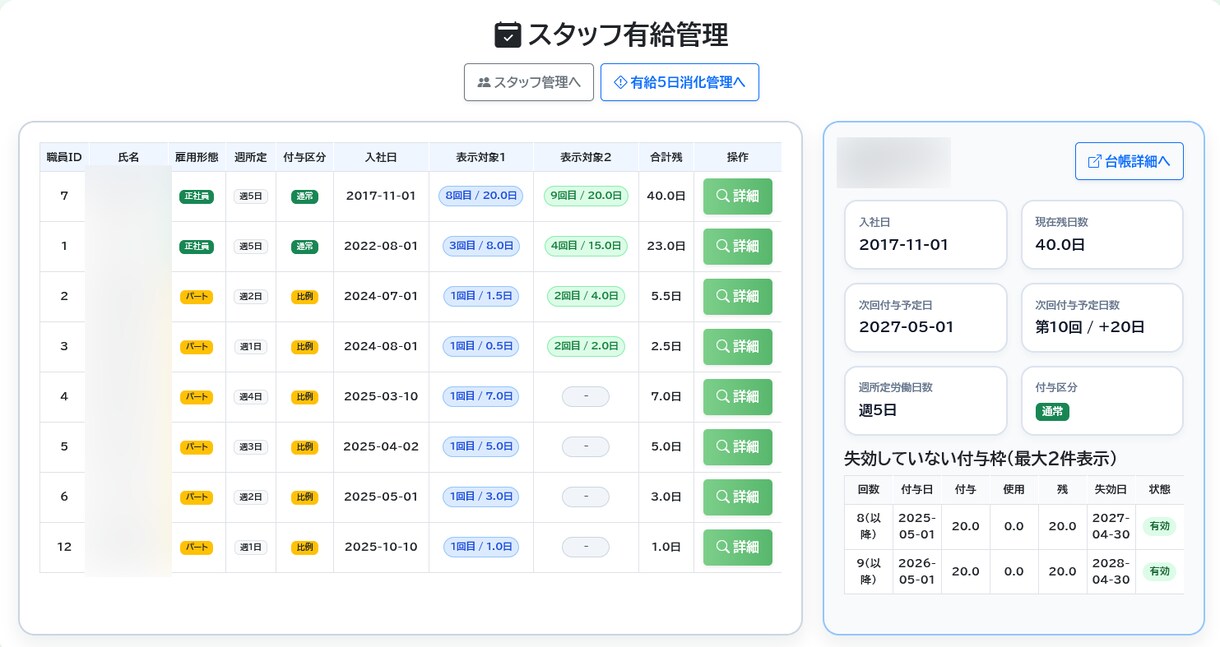Viewport: 1220px width, 647px height.
Task: Click 1回目 / 3.0日 badge
Action: (x=481, y=497)
